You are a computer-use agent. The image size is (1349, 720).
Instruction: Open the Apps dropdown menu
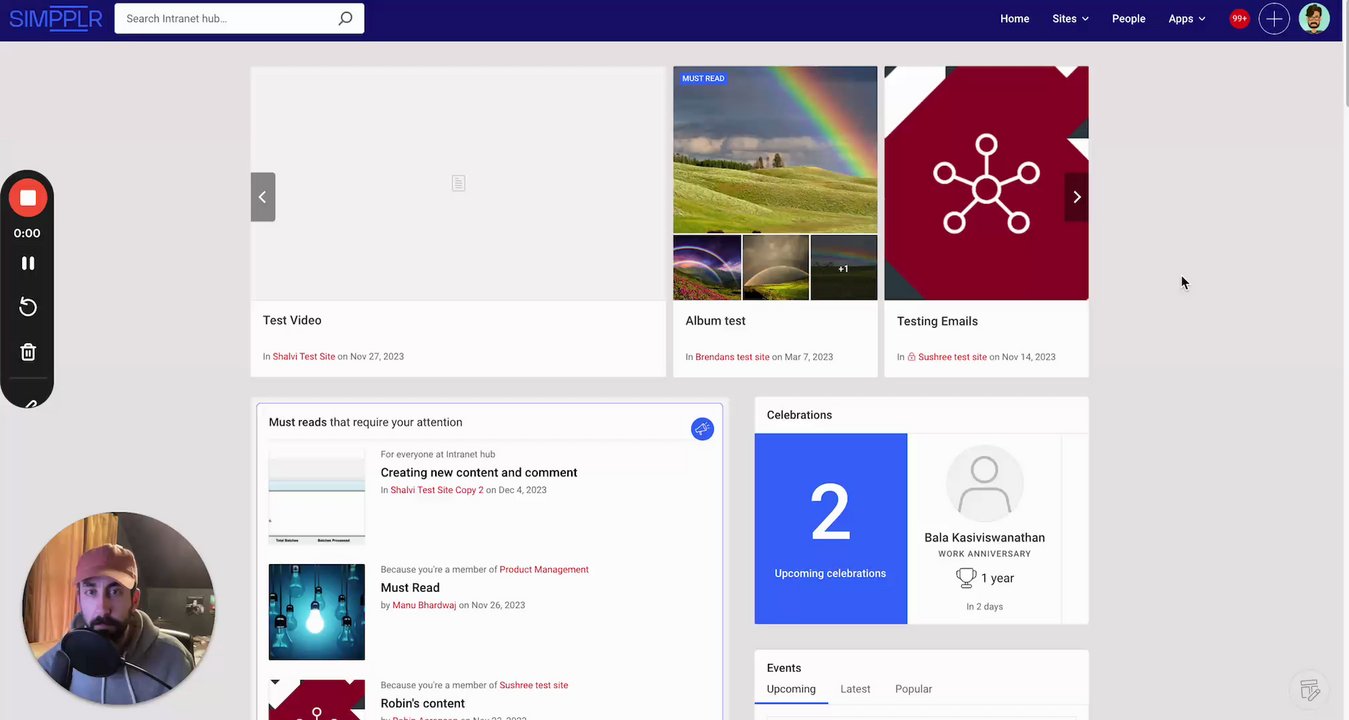click(1187, 18)
